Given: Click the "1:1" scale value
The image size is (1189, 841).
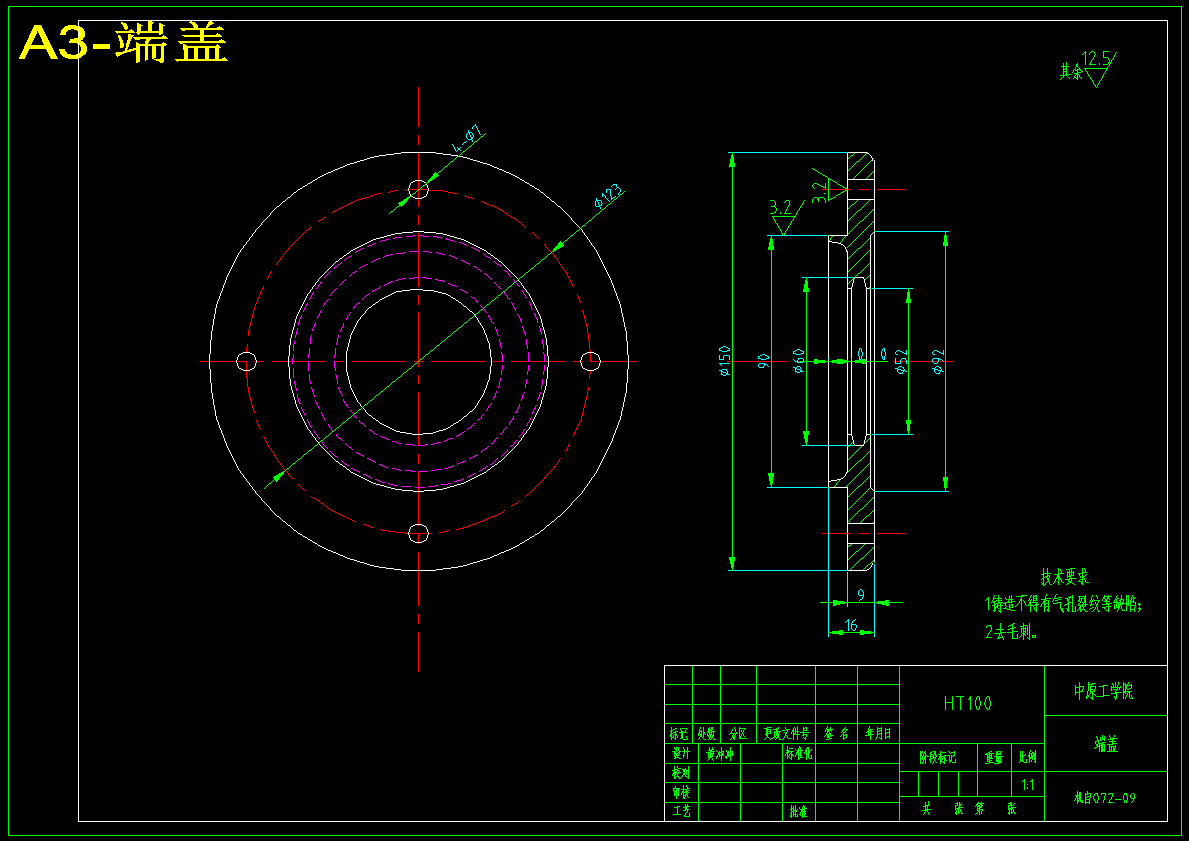Looking at the screenshot, I should click(1027, 785).
